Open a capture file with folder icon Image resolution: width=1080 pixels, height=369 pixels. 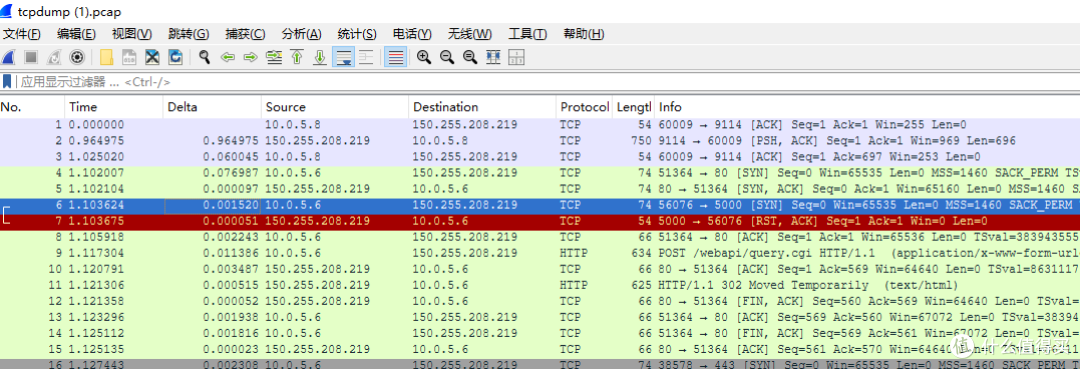(x=106, y=58)
